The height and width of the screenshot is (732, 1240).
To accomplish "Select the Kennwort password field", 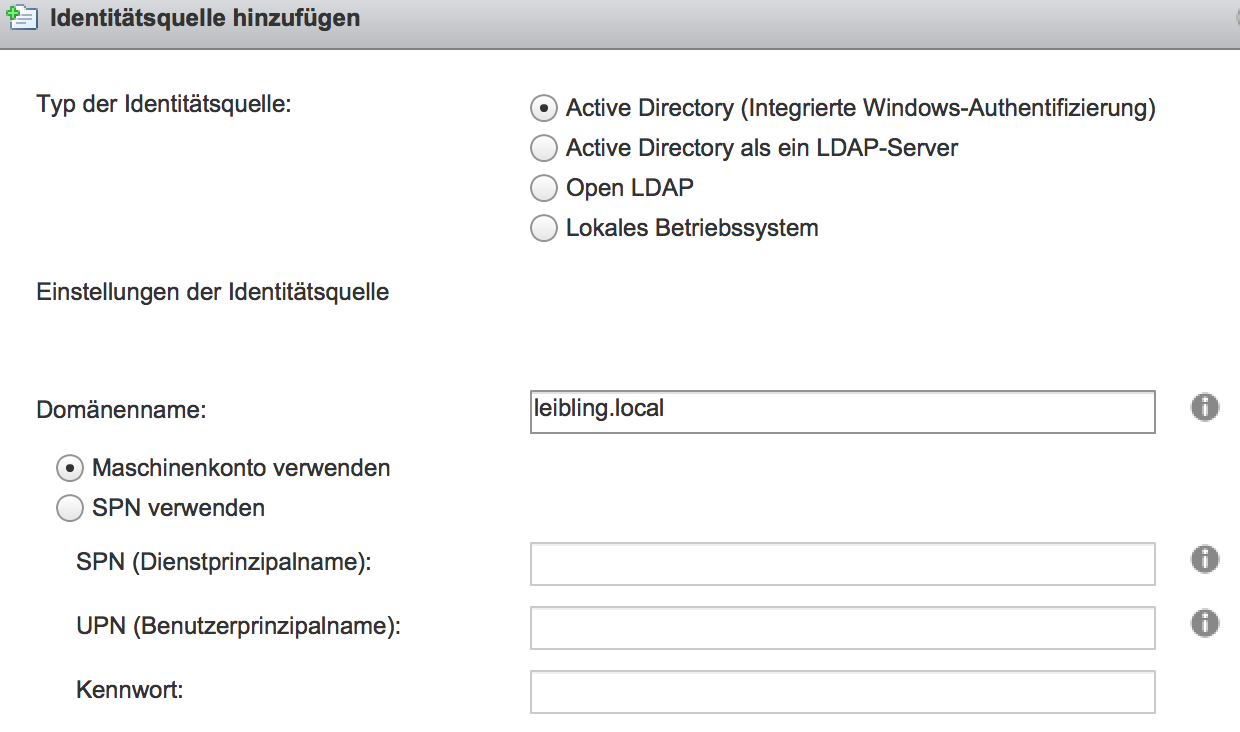I will point(843,692).
